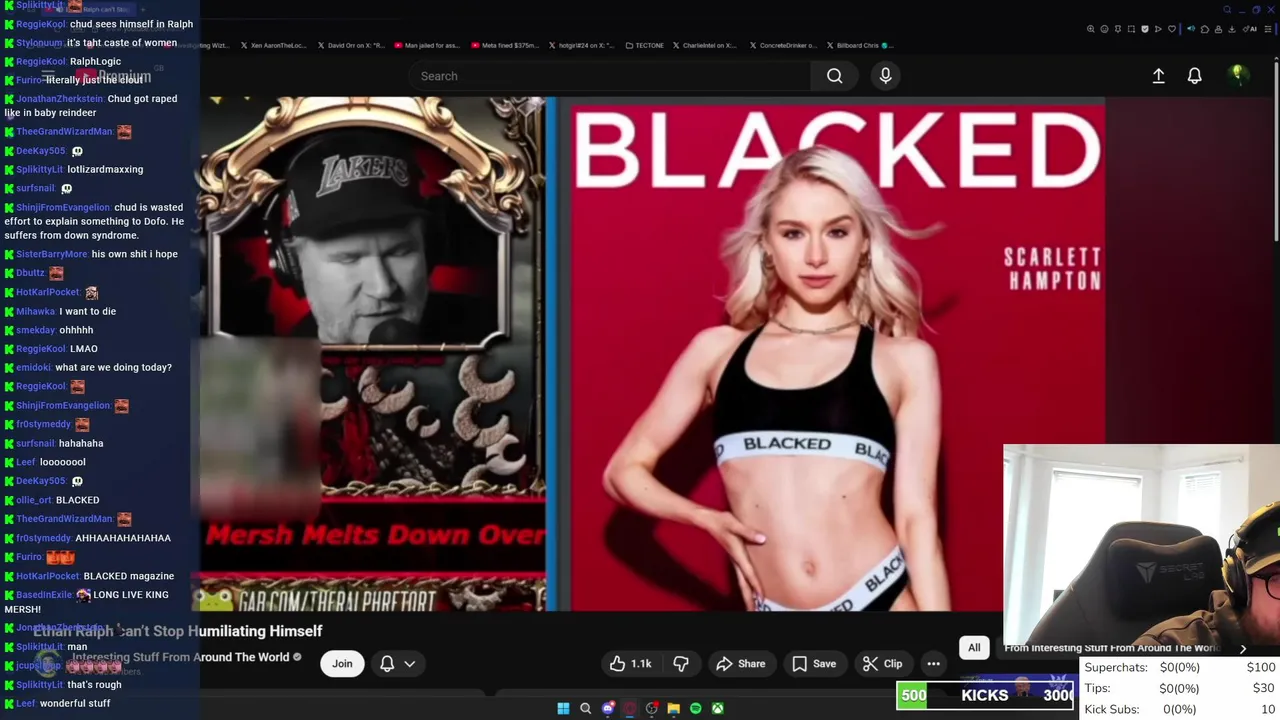Open the YouTube upload/create icon
Viewport: 1280px width, 720px height.
pos(1158,76)
